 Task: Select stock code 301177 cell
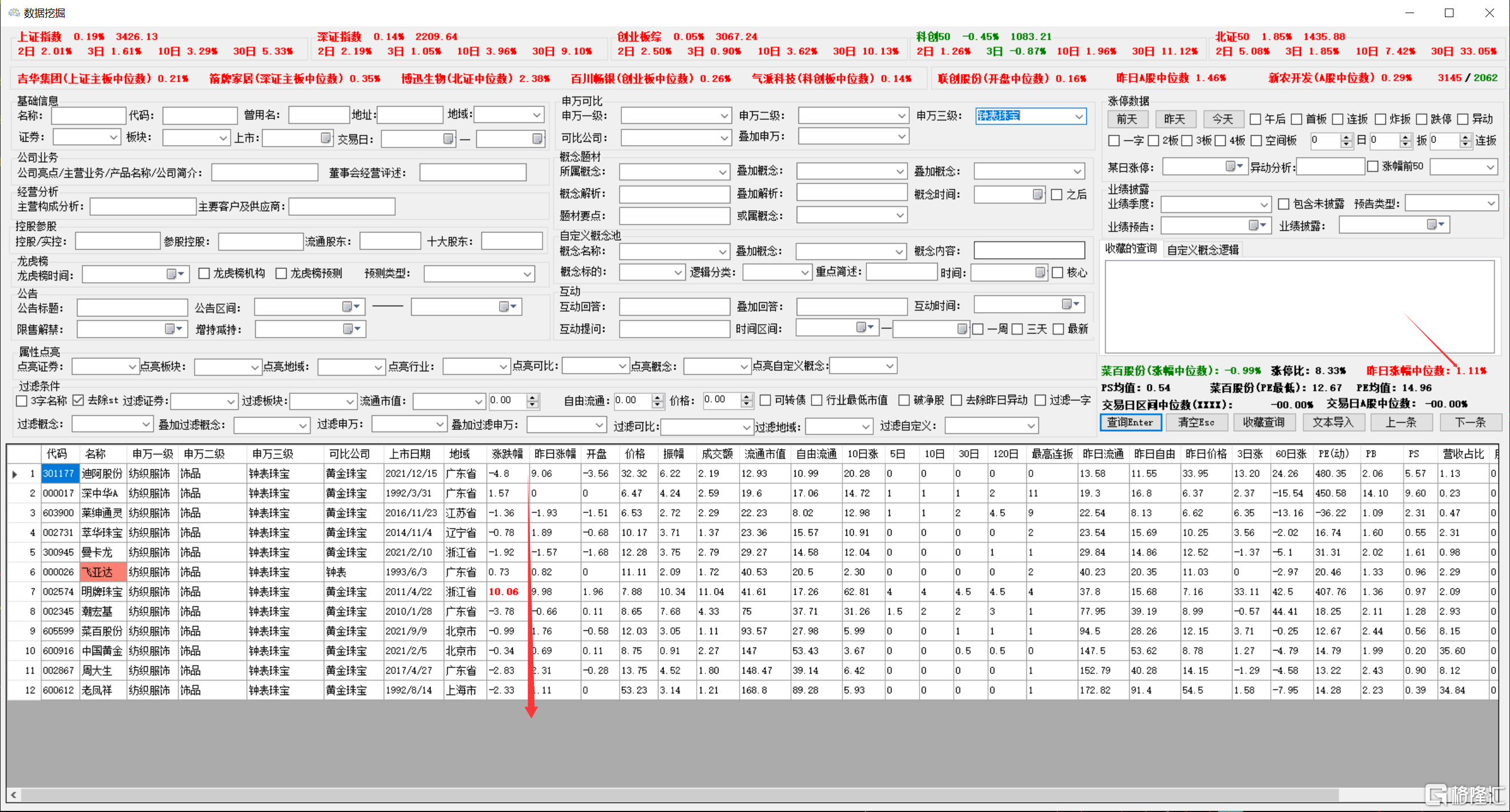[59, 474]
